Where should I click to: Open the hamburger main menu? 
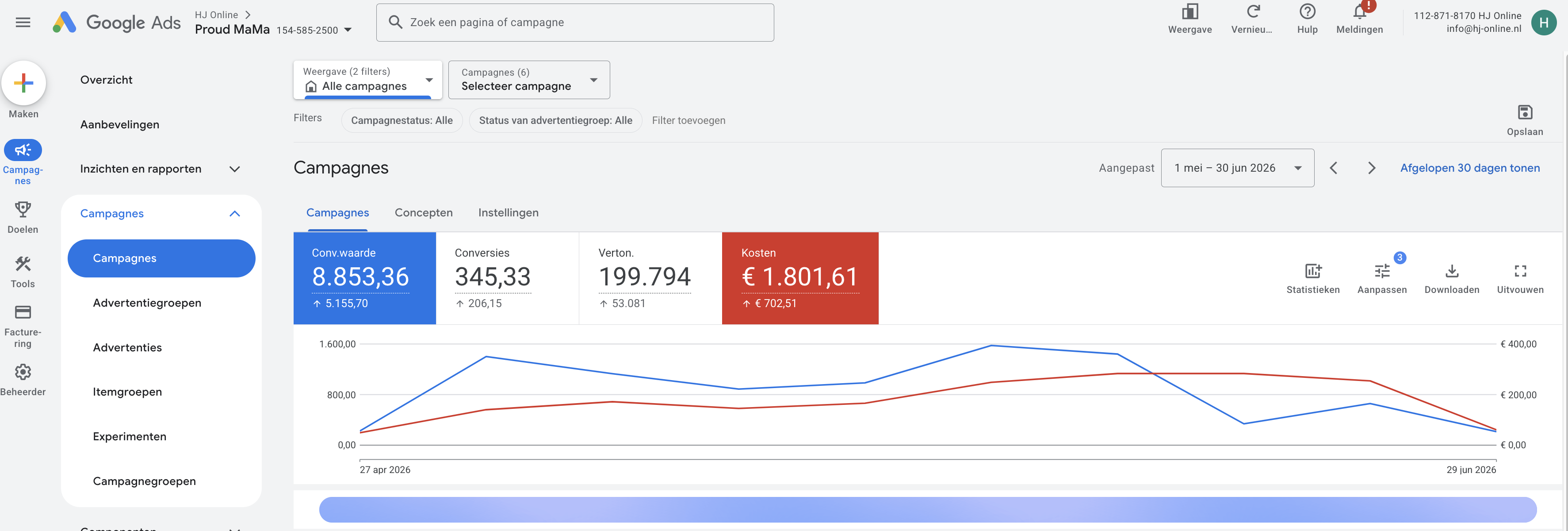(23, 23)
